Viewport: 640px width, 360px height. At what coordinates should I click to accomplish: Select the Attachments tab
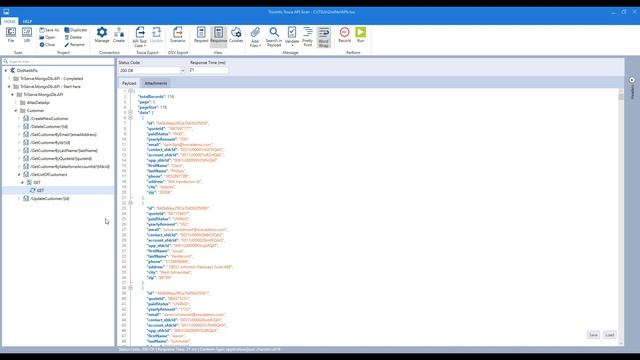[x=156, y=83]
